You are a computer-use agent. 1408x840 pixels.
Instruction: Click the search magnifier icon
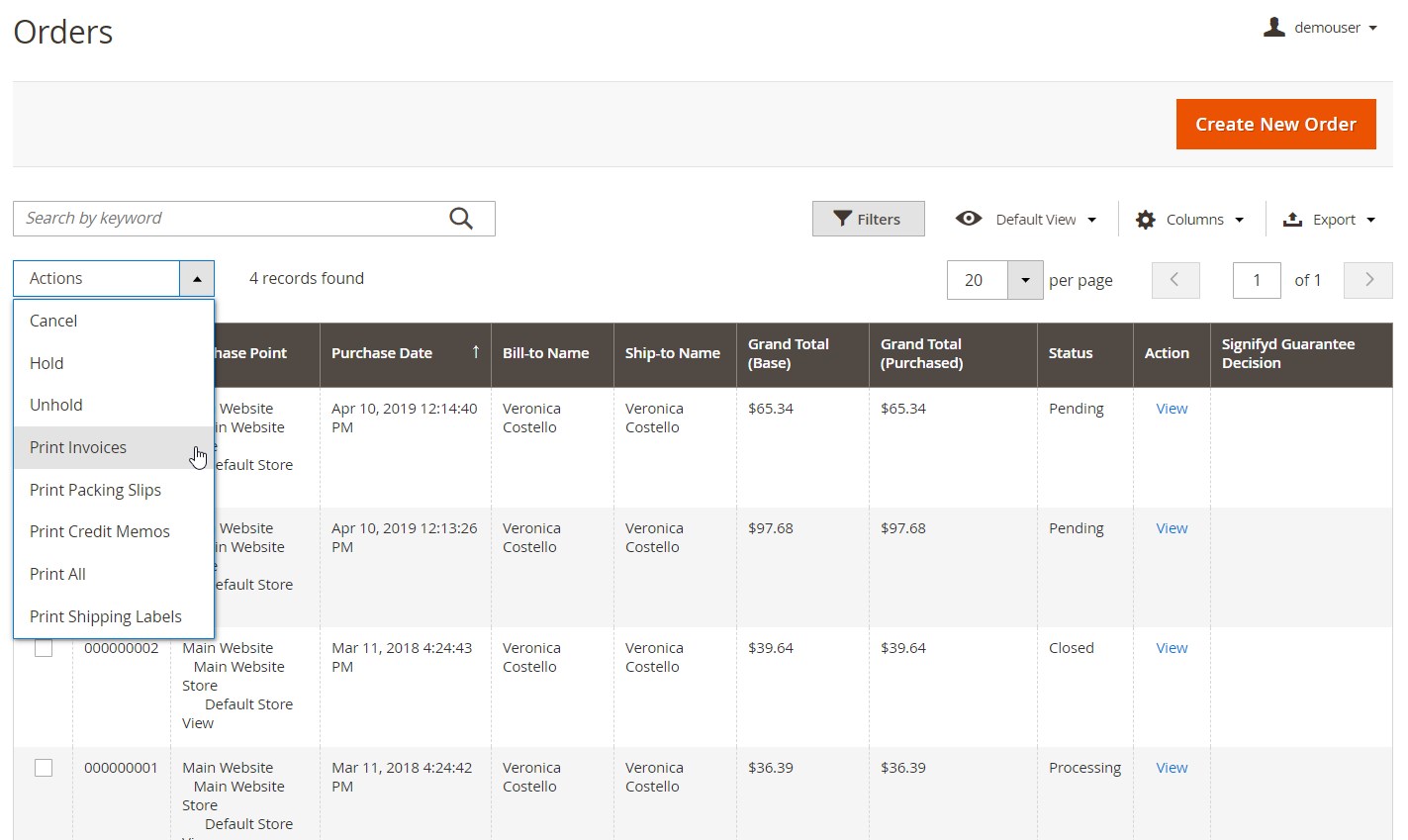461,219
